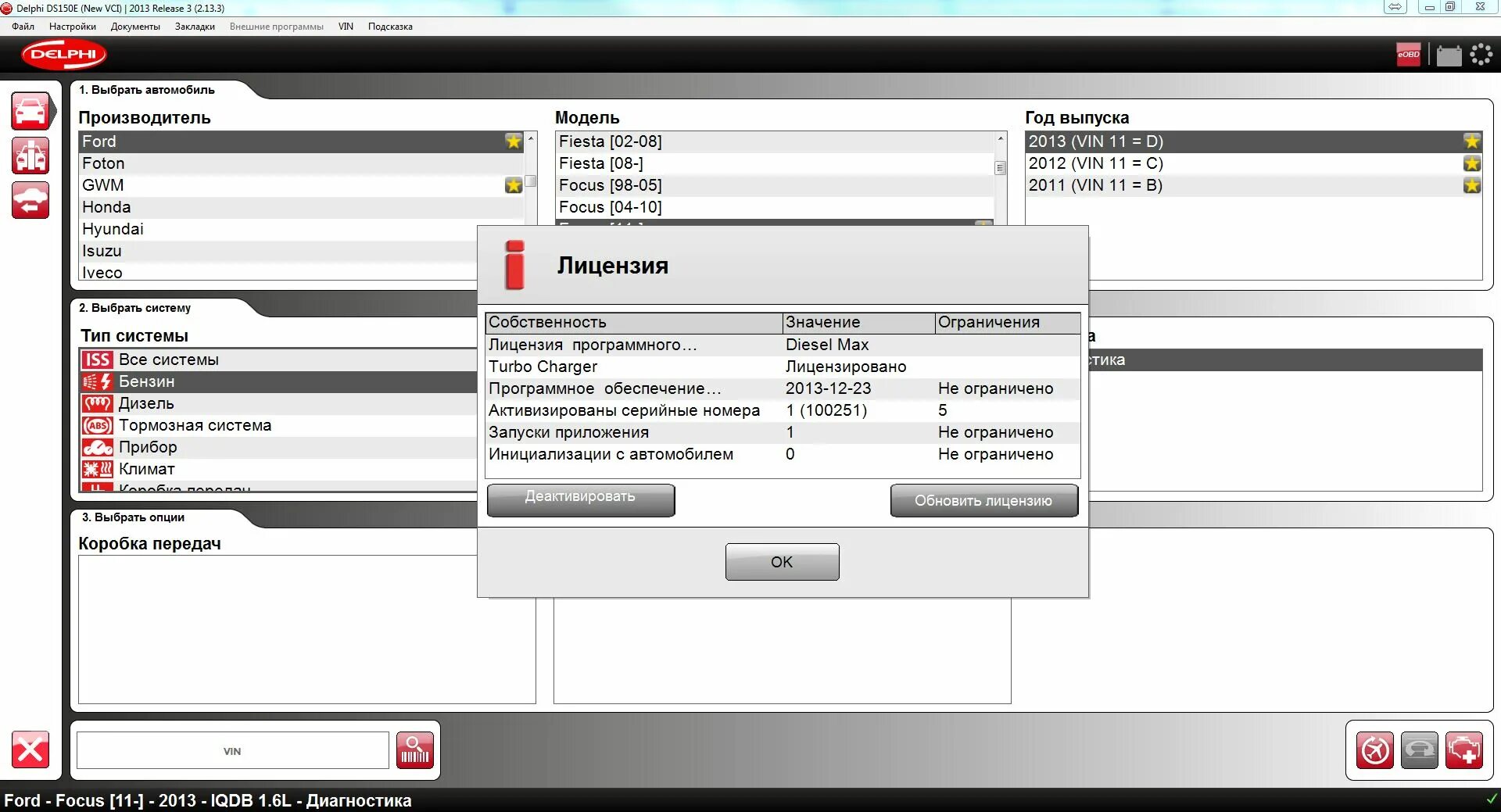Open the Документы menu
The image size is (1501, 812).
(x=135, y=27)
